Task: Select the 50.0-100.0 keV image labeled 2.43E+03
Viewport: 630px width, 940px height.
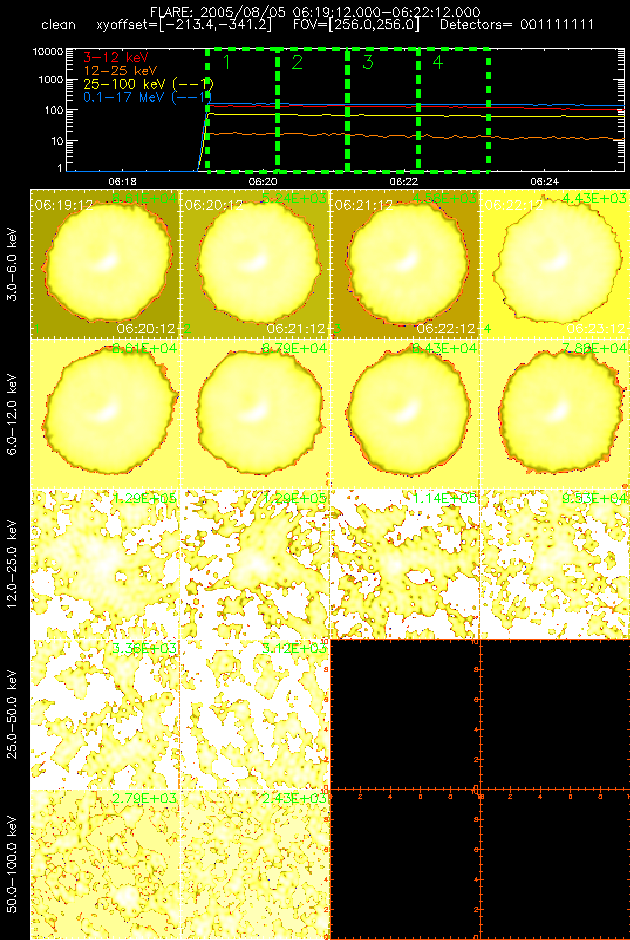Action: [x=255, y=863]
